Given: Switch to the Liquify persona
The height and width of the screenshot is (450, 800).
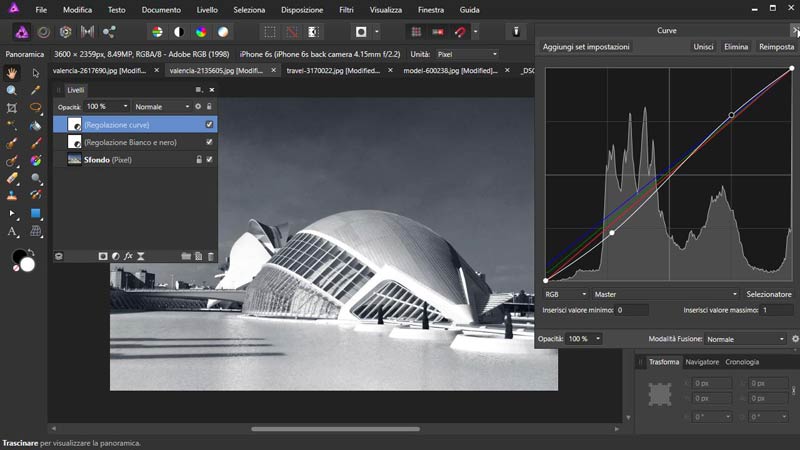Looking at the screenshot, I should [x=44, y=32].
